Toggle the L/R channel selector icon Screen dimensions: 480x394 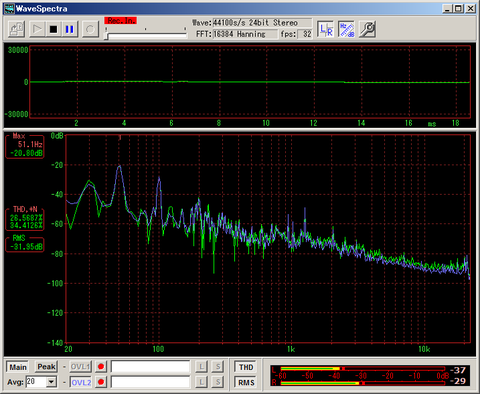click(325, 29)
